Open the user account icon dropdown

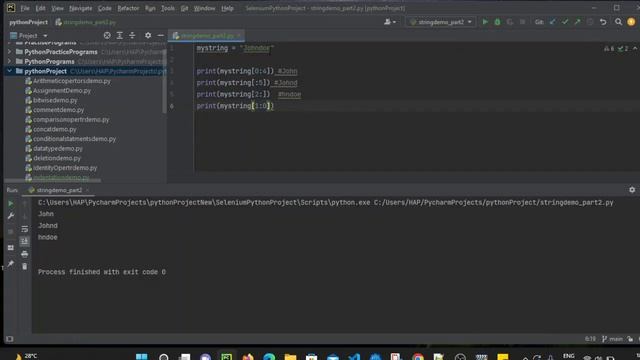[x=390, y=22]
